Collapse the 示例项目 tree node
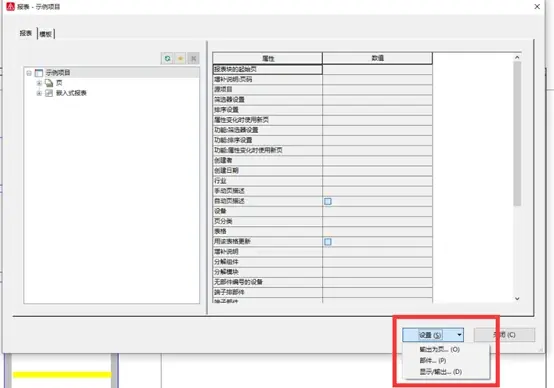Screen dimensions: 554x388 coord(29,73)
